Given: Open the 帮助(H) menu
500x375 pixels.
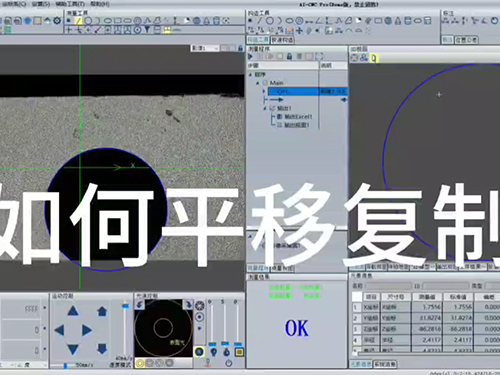Looking at the screenshot, I should click(x=100, y=4).
